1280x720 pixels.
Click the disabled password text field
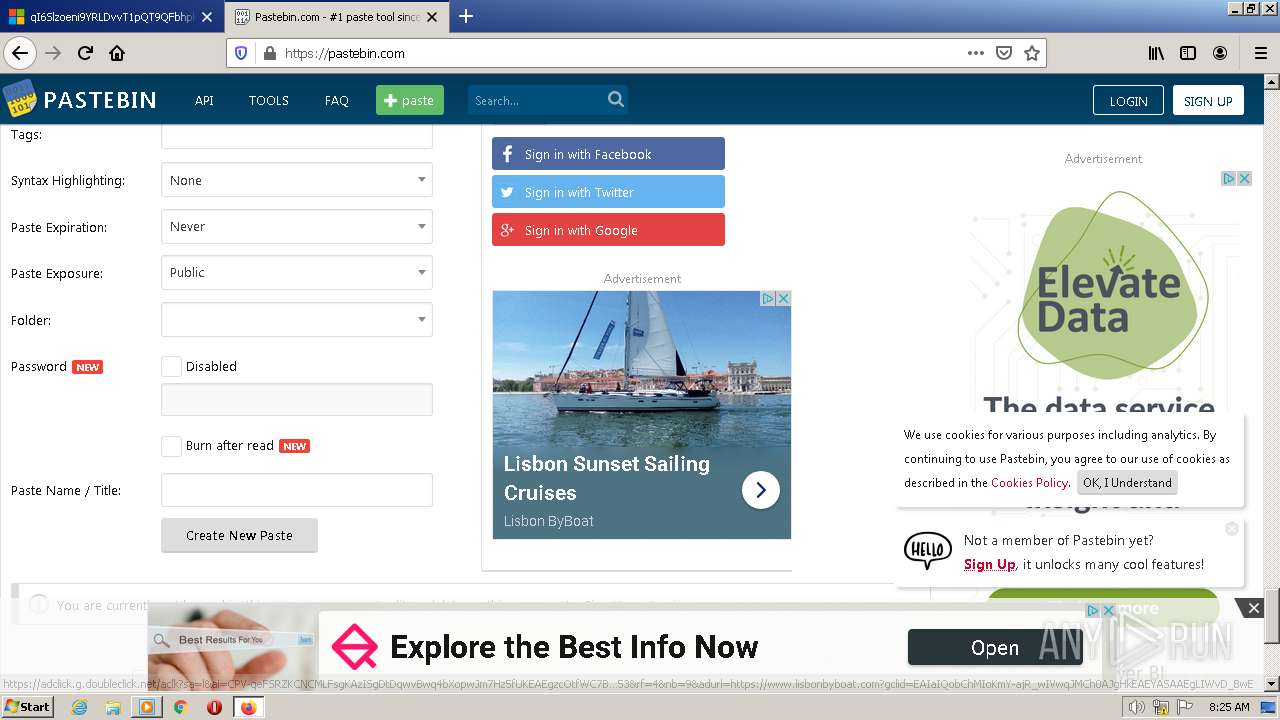[x=297, y=399]
